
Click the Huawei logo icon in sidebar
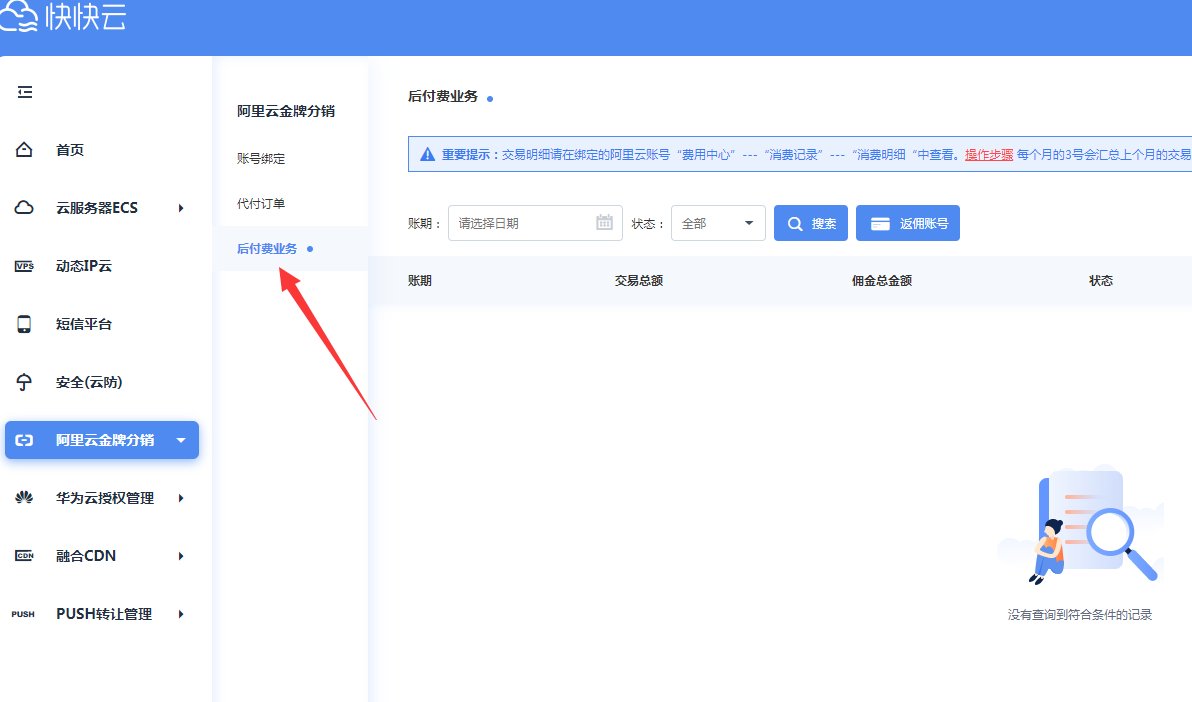click(x=25, y=498)
